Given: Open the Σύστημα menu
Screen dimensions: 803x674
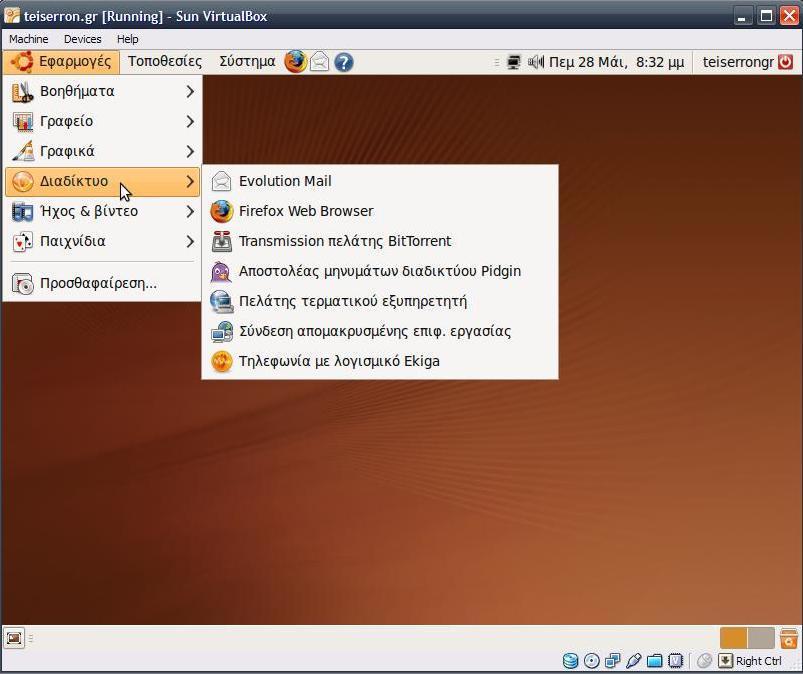Looking at the screenshot, I should point(247,61).
